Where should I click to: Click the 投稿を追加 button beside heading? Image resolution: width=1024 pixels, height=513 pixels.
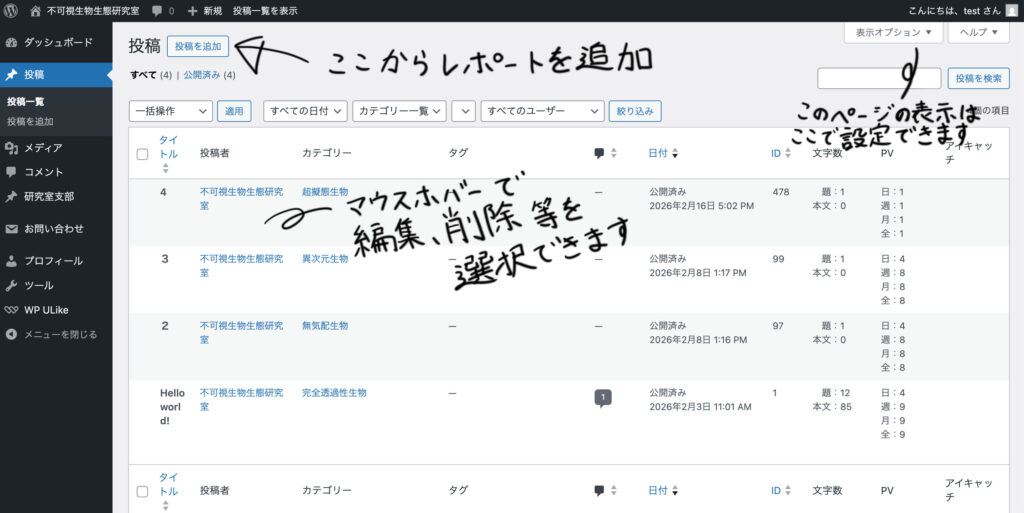coord(198,46)
